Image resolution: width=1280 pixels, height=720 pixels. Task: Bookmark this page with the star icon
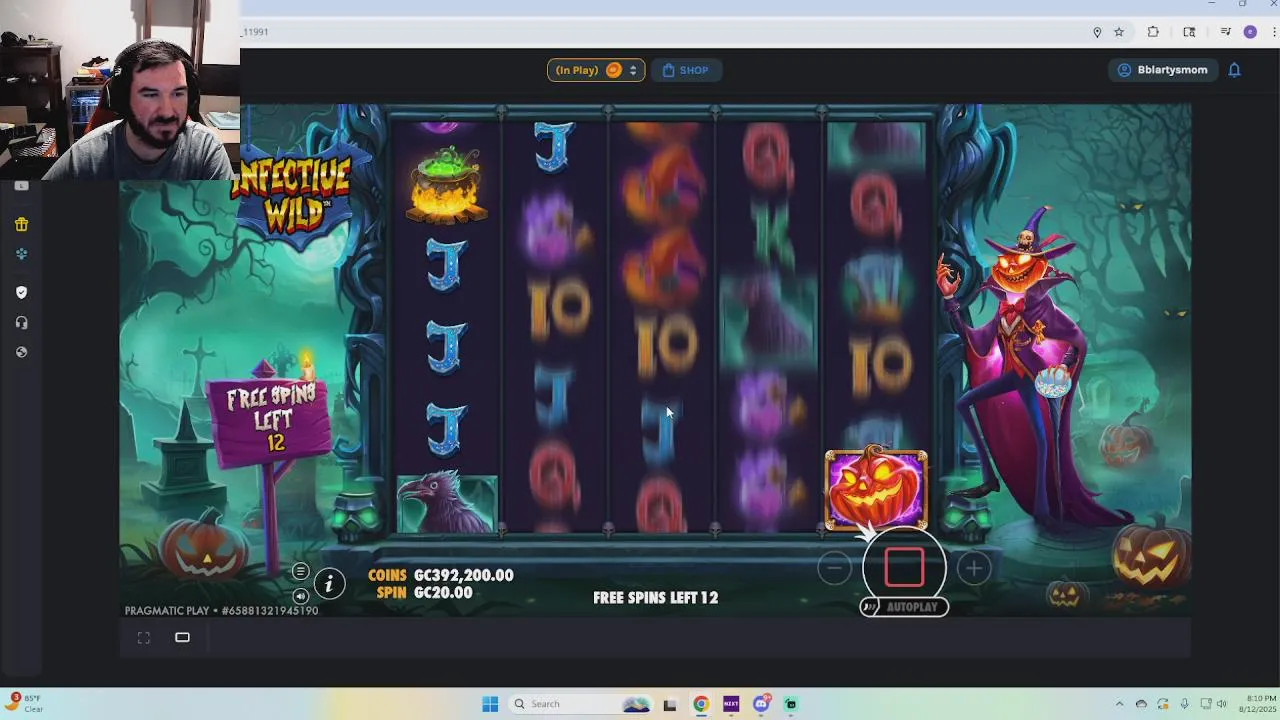(1119, 32)
